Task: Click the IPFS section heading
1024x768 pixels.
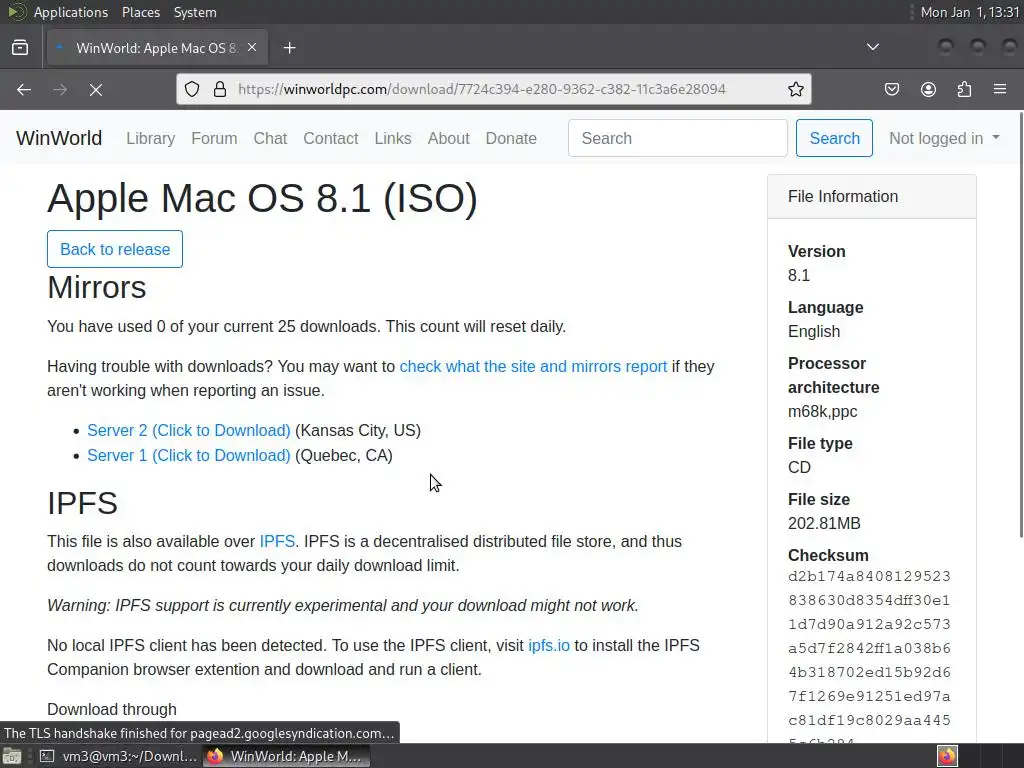Action: point(82,504)
